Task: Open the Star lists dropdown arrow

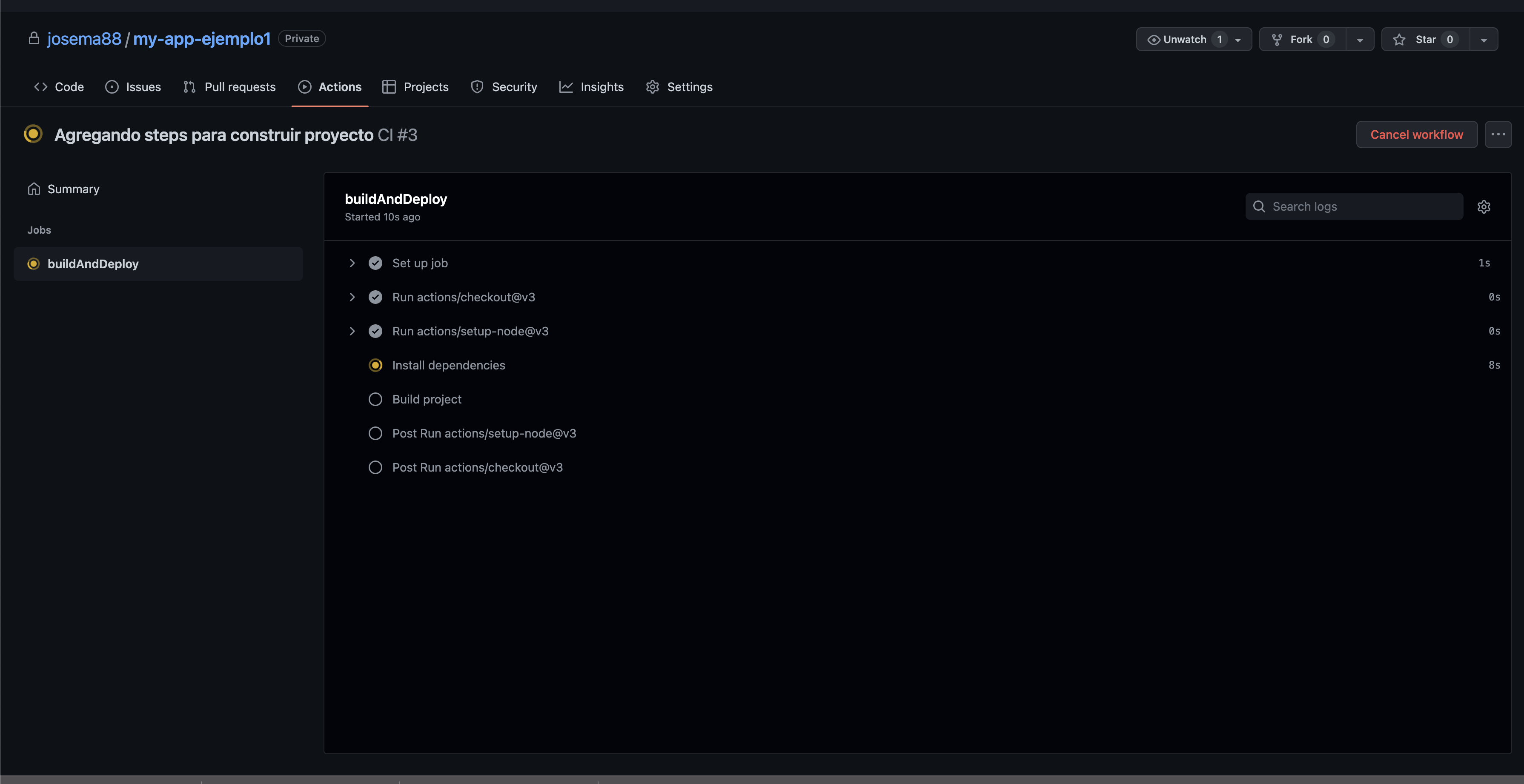Action: (x=1483, y=40)
